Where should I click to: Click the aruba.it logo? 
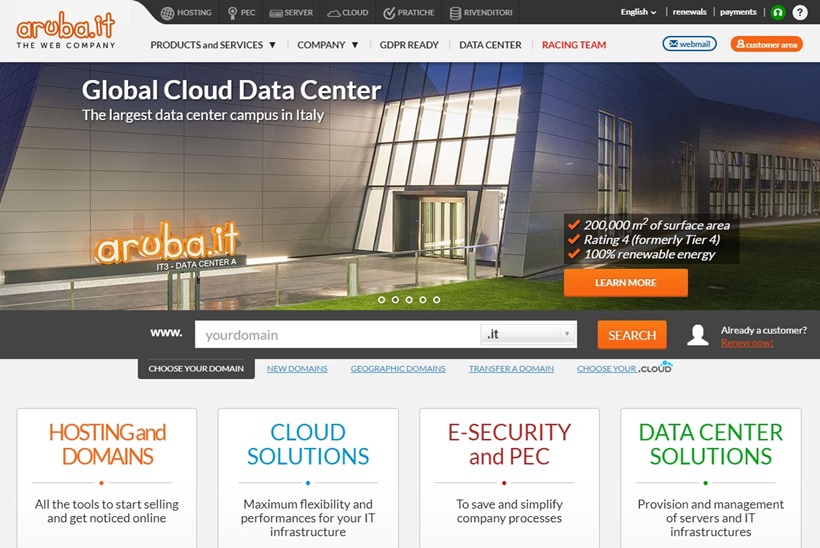click(x=66, y=31)
